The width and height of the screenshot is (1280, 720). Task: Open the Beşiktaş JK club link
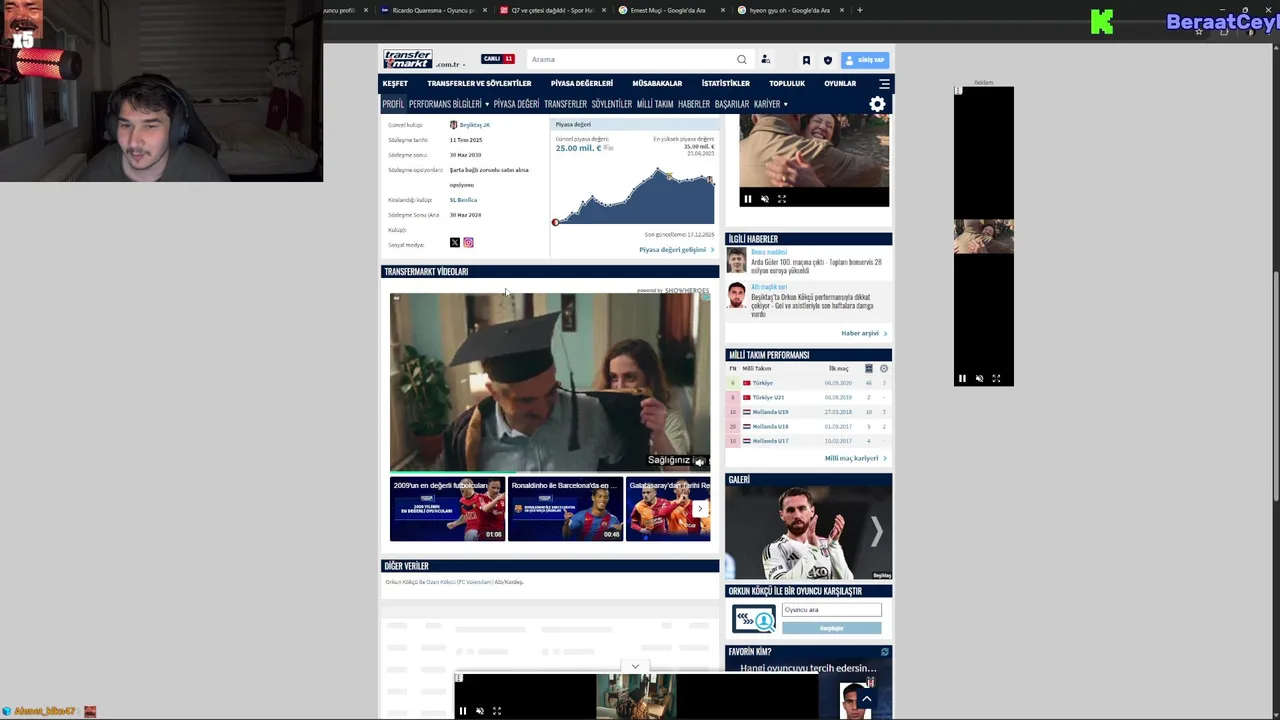point(475,125)
